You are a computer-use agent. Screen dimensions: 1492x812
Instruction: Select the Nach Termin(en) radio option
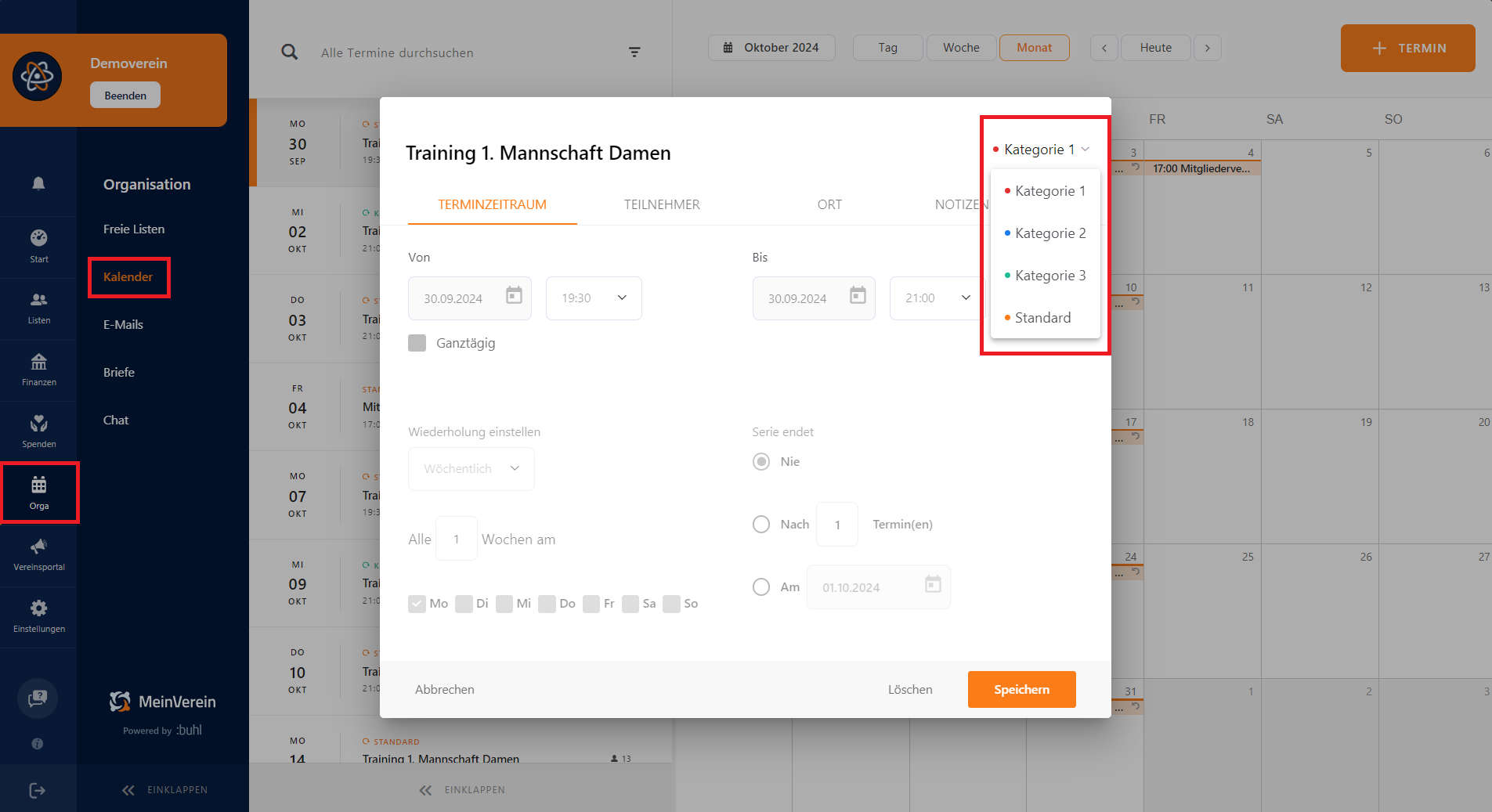761,524
